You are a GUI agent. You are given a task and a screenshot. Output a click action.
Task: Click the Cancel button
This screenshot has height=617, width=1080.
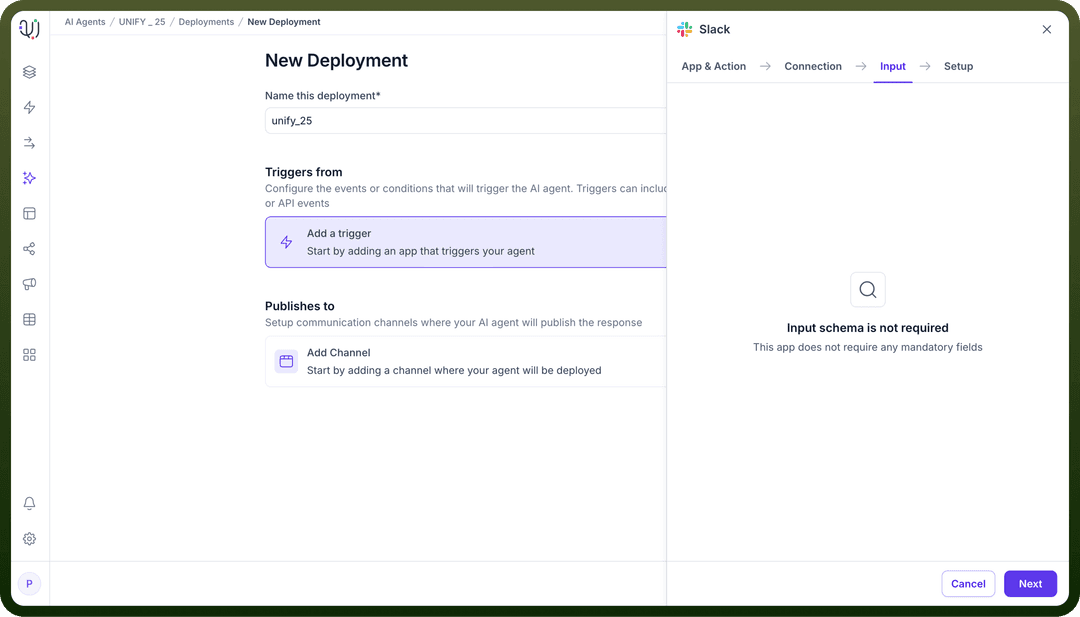click(968, 583)
